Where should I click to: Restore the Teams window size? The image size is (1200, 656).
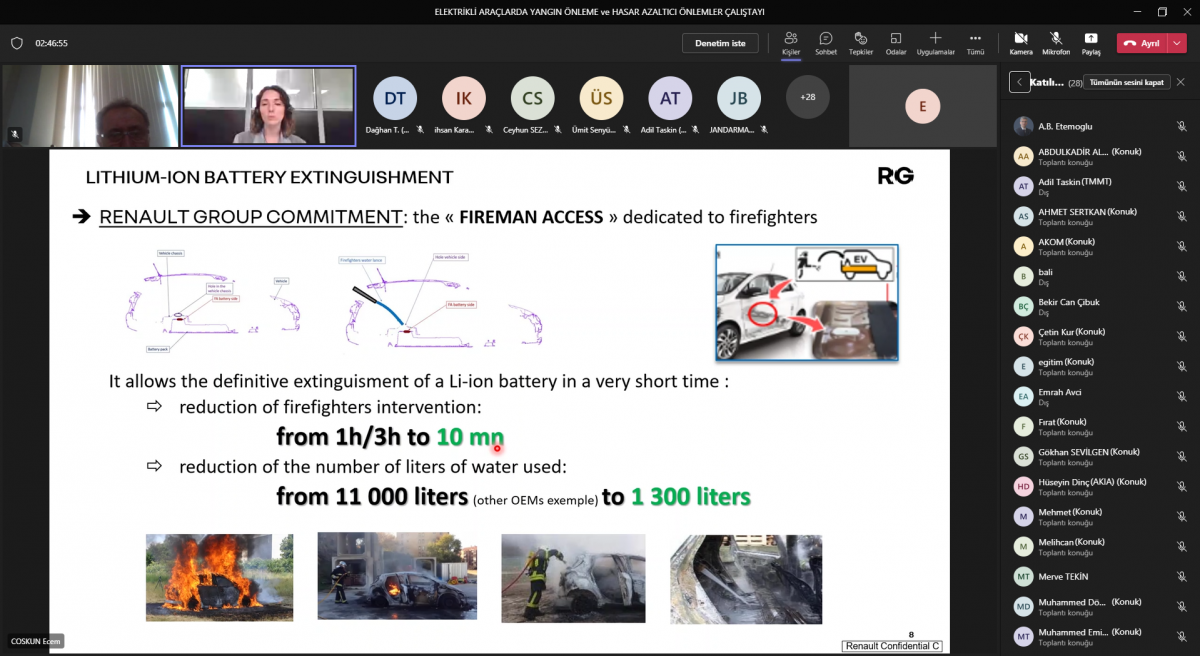(x=1162, y=11)
